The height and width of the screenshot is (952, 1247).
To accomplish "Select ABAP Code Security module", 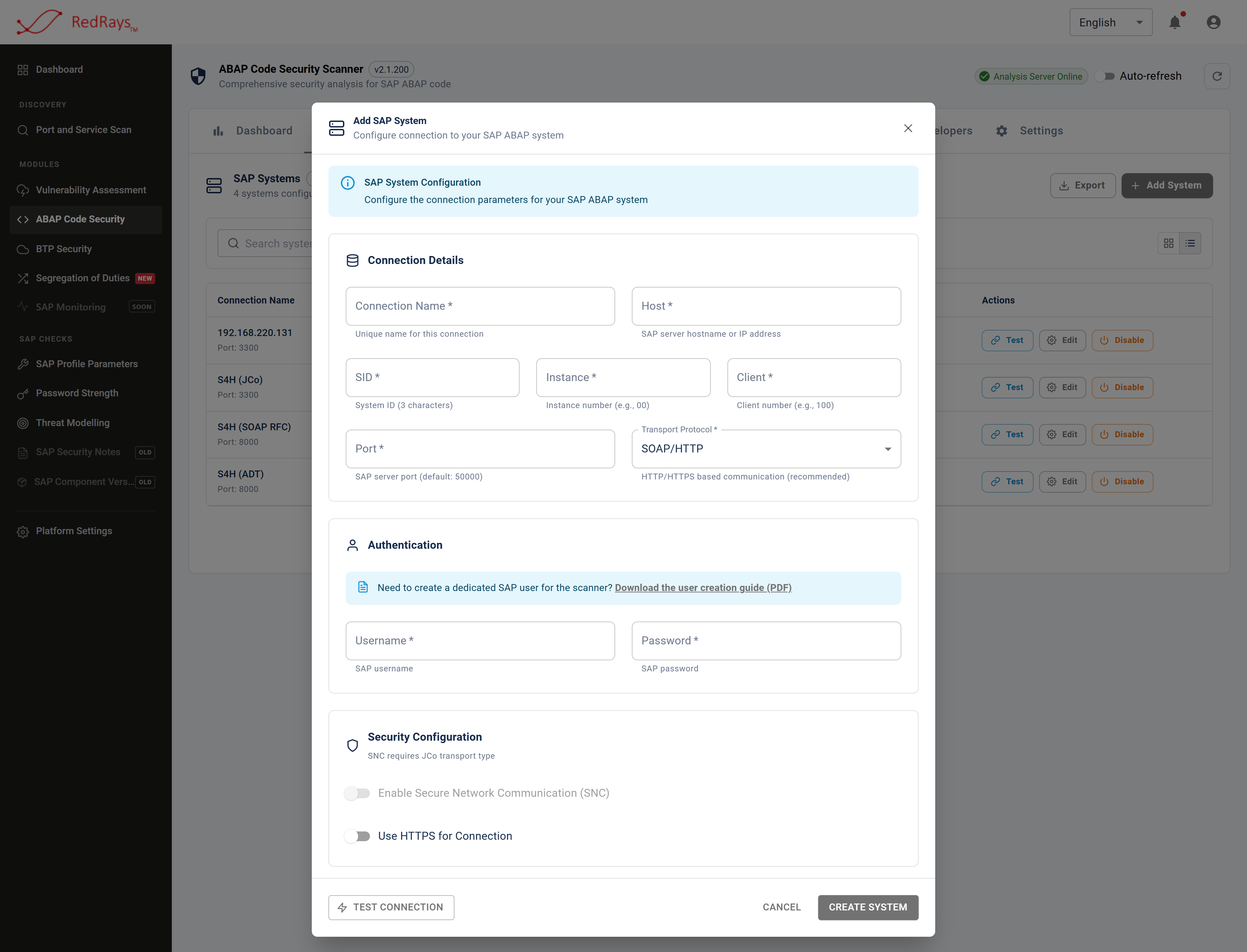I will tap(86, 219).
